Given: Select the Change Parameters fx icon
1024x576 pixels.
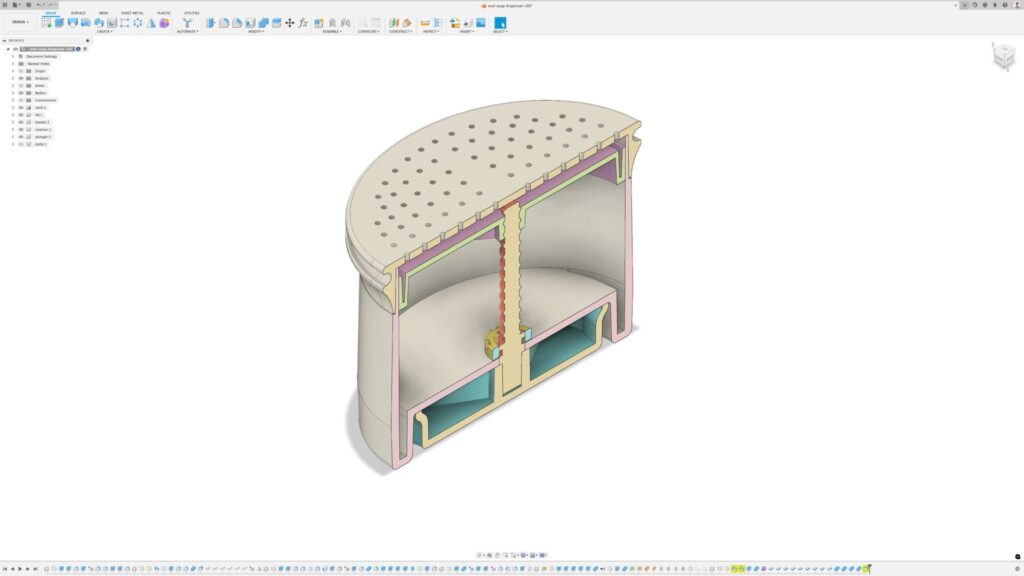Looking at the screenshot, I should 303,23.
